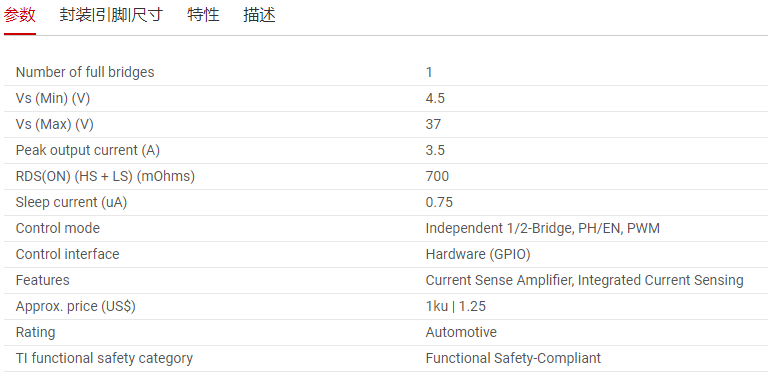Open the 描述 tab
The image size is (768, 378).
point(259,15)
